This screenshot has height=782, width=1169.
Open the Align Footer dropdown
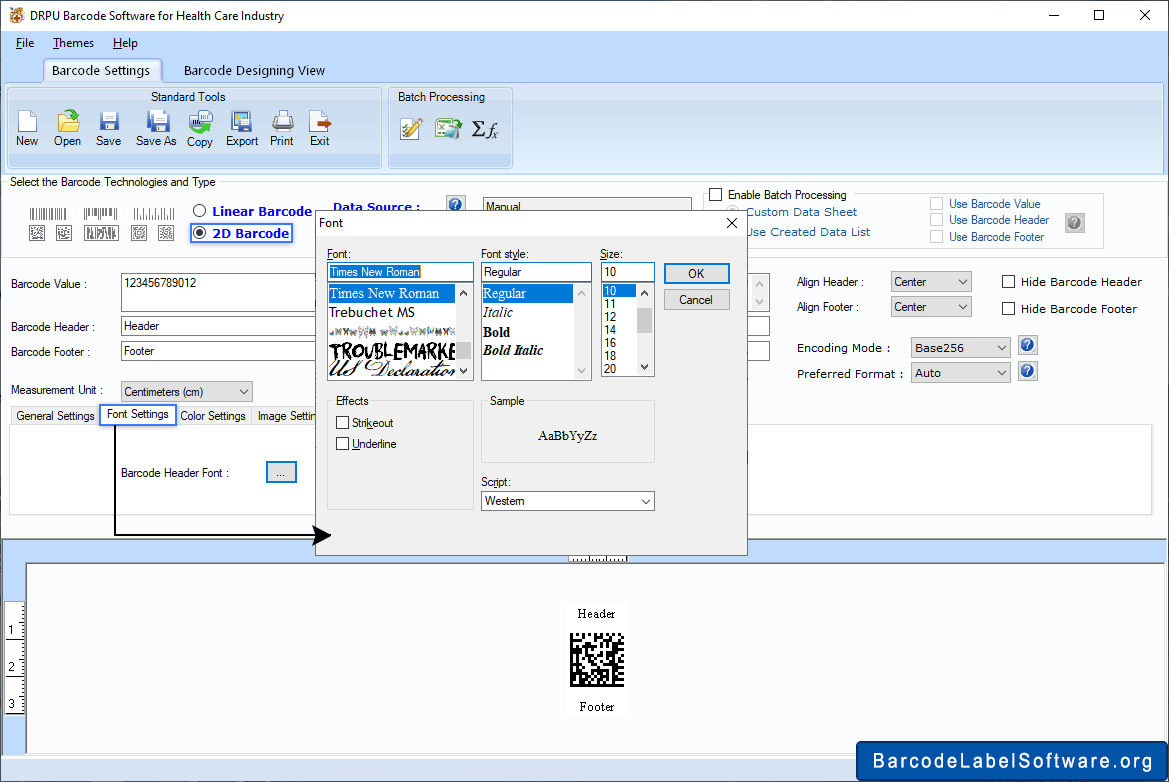coord(930,307)
